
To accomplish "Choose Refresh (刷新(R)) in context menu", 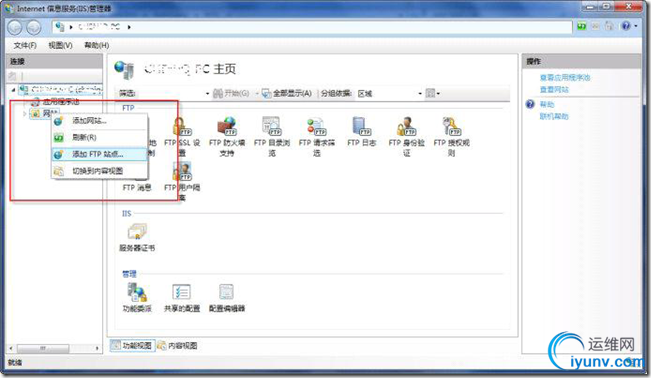I will (x=100, y=137).
